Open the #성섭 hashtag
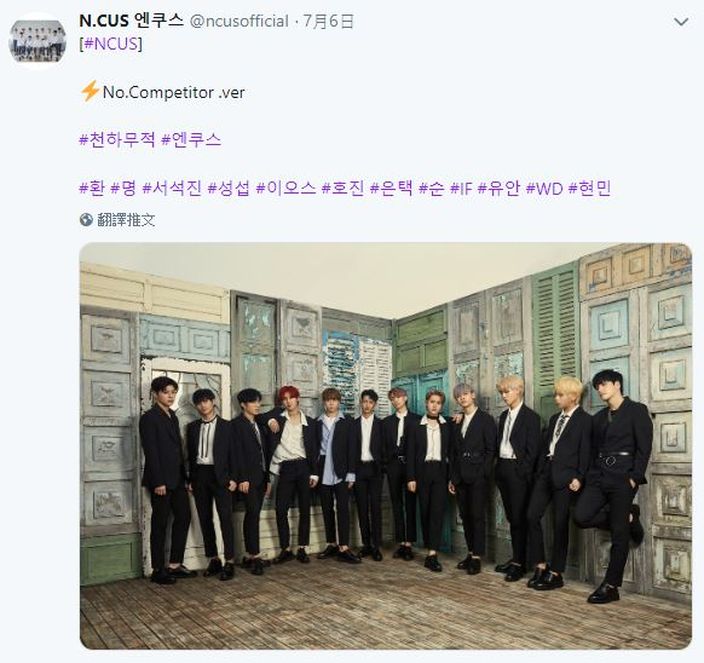Image resolution: width=704 pixels, height=663 pixels. [x=229, y=188]
